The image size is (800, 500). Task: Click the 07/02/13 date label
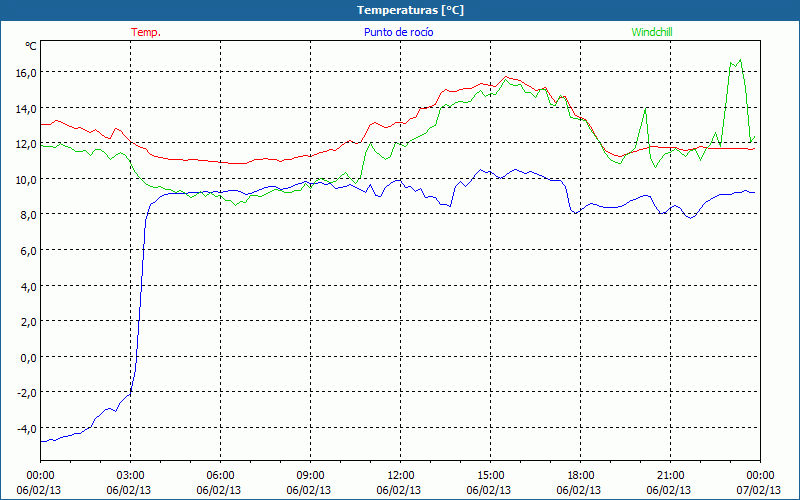click(x=758, y=490)
